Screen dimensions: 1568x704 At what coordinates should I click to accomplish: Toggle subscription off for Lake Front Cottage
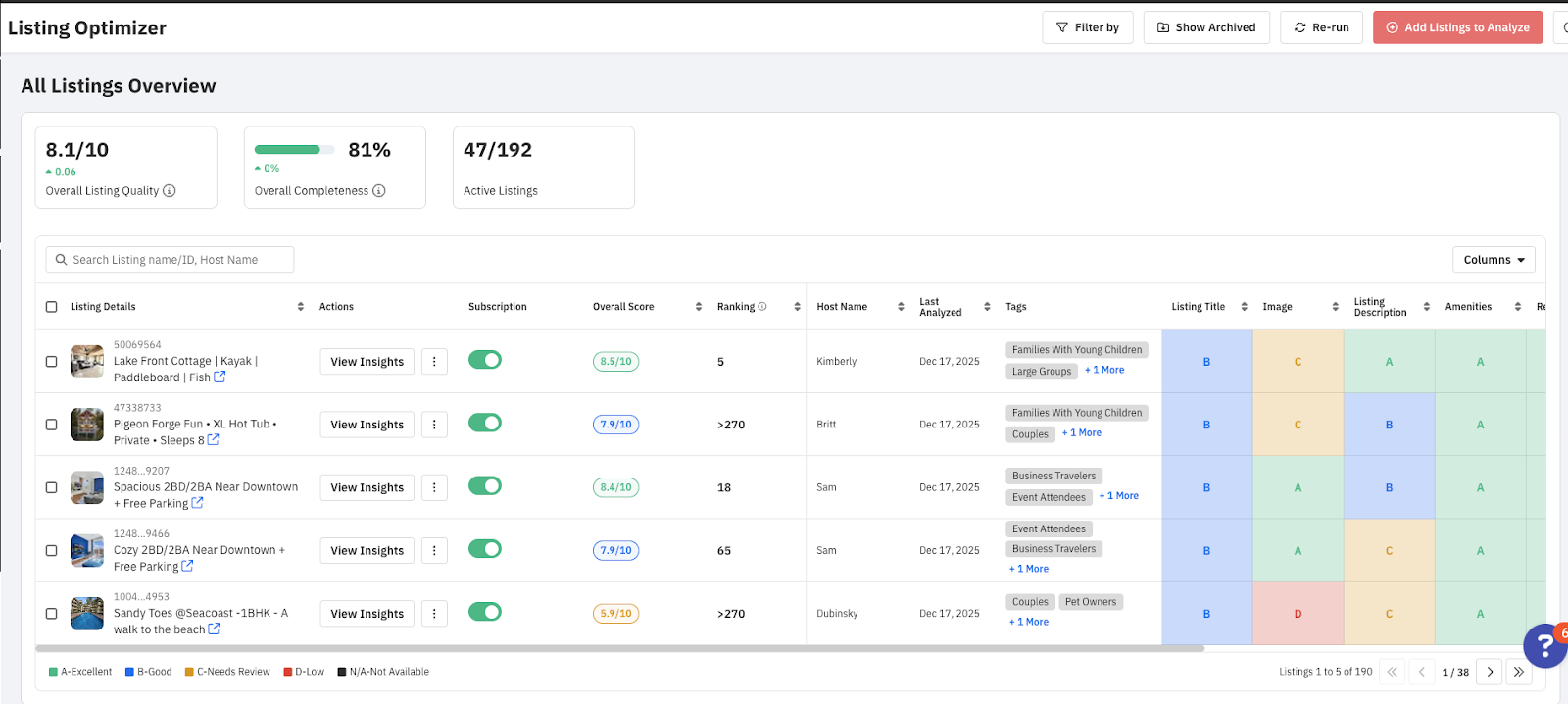pos(485,360)
